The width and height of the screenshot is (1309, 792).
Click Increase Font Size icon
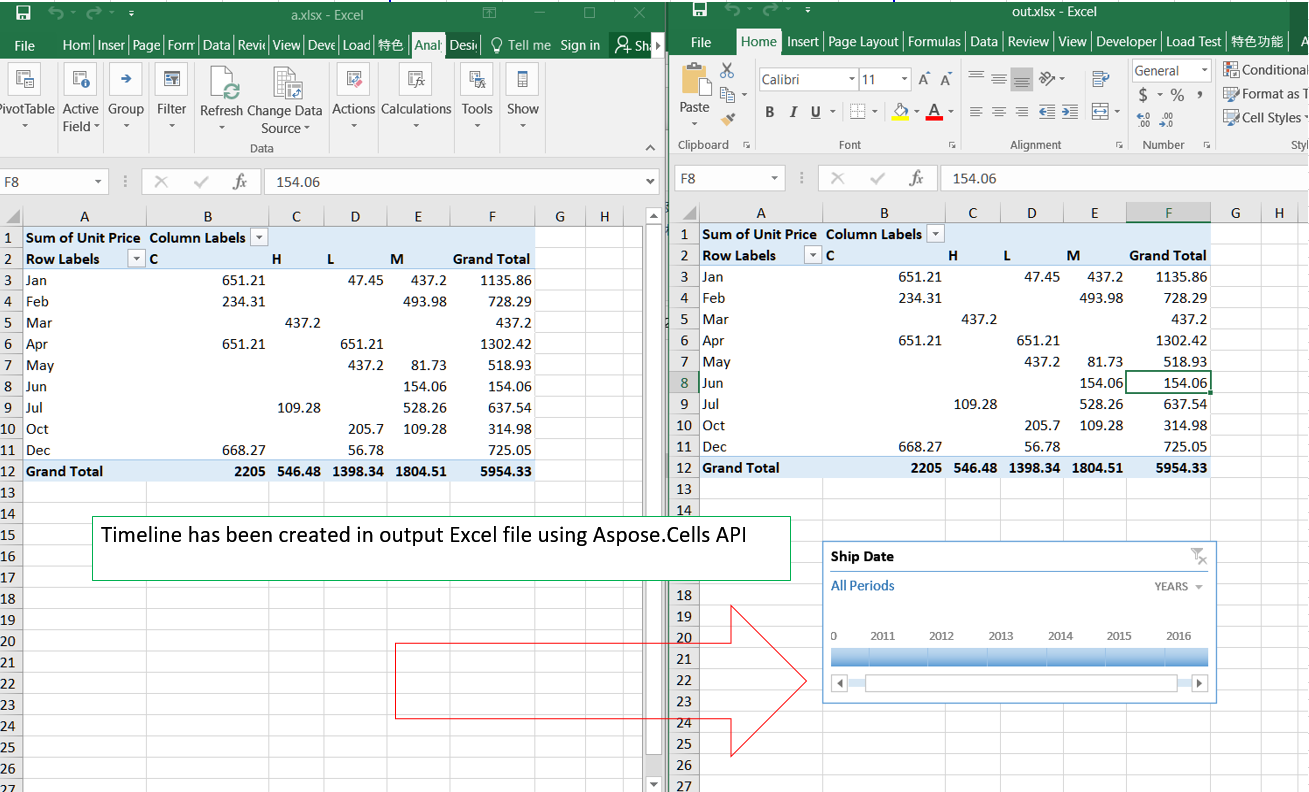924,79
